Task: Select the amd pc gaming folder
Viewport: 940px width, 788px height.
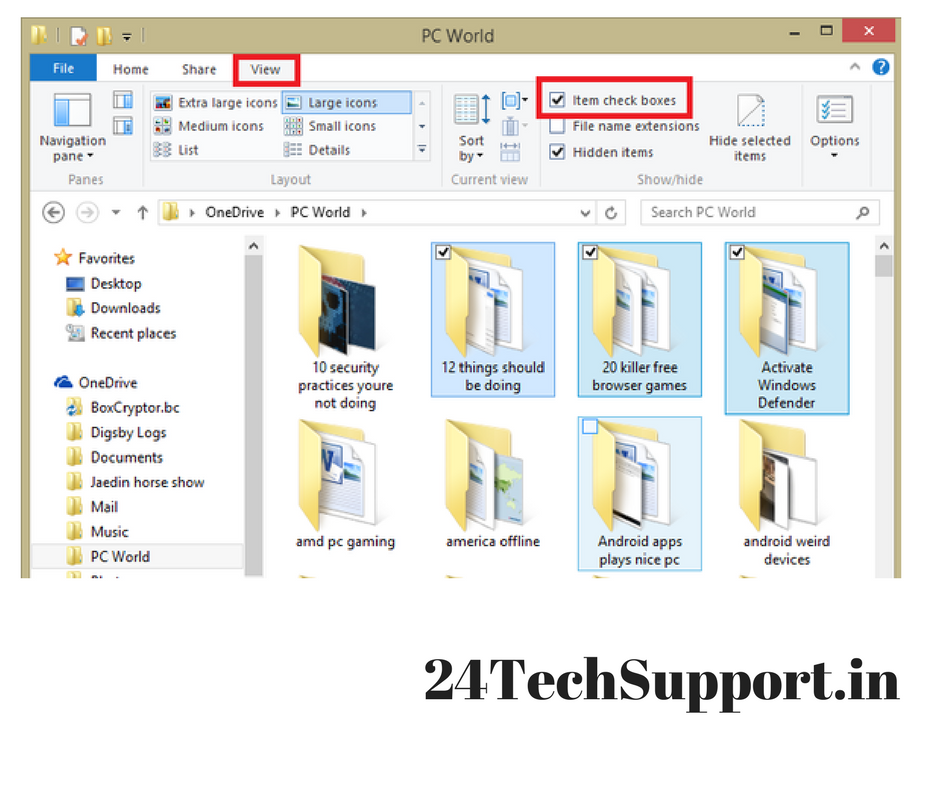Action: 345,486
